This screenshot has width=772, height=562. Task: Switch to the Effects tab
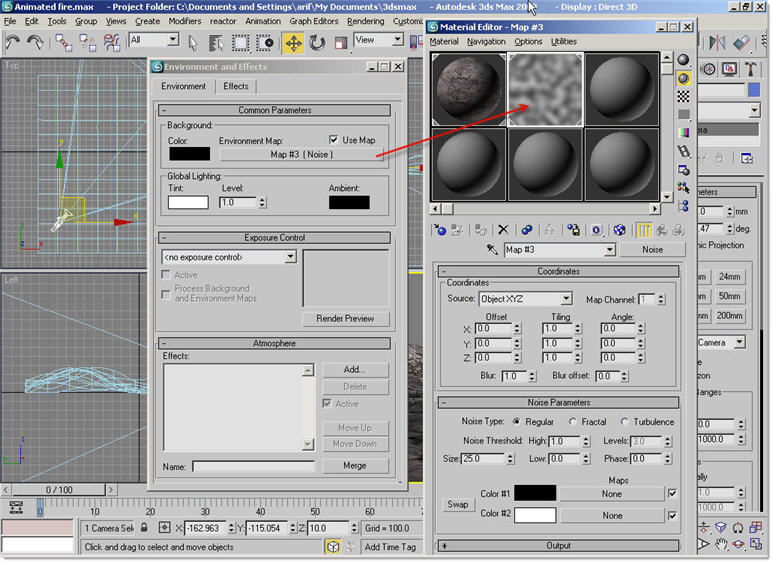coord(236,87)
